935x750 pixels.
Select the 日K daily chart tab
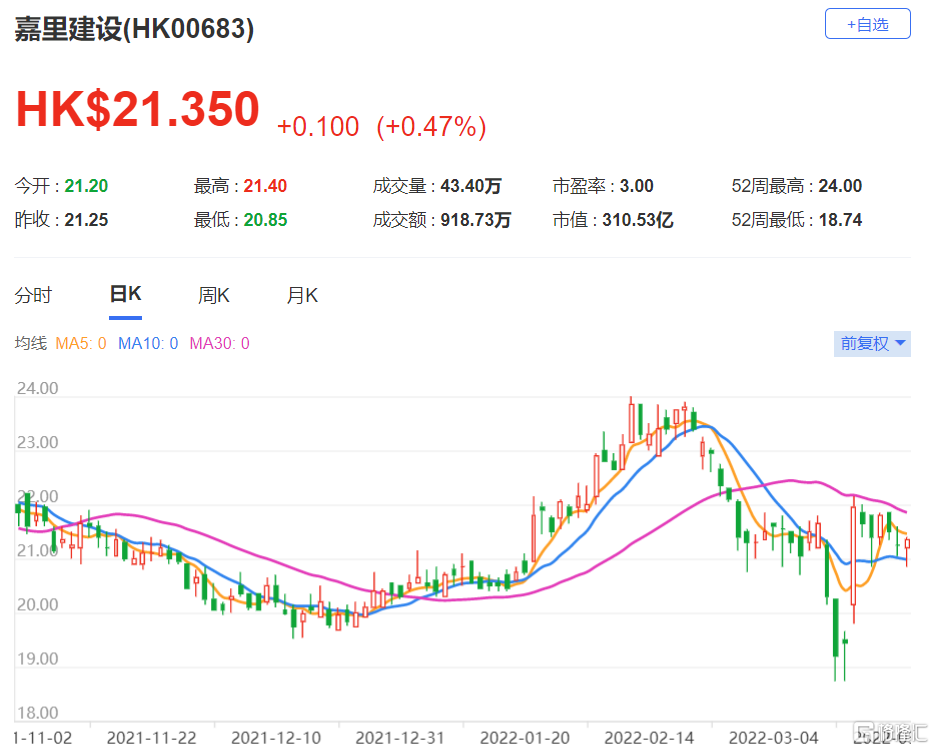(x=125, y=294)
